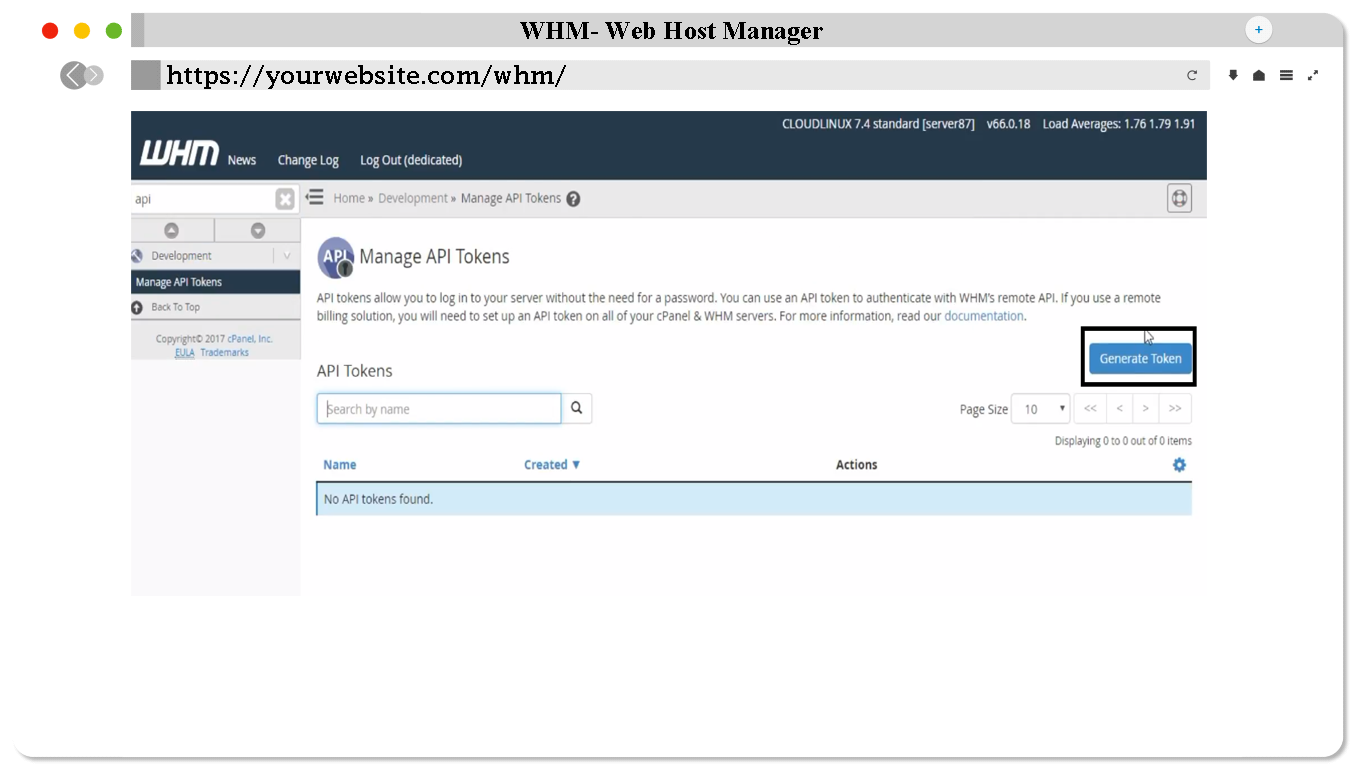Click the Development breadcrumb link
This screenshot has height=769, width=1362.
tap(413, 198)
